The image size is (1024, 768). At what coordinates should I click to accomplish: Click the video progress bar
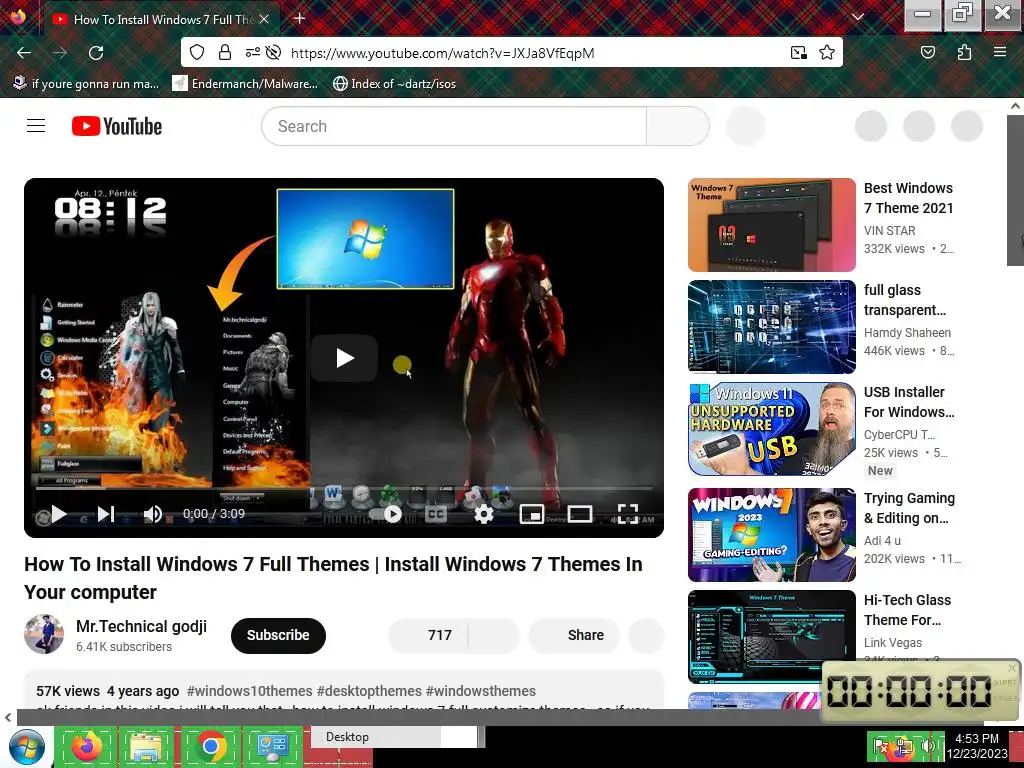(x=344, y=488)
